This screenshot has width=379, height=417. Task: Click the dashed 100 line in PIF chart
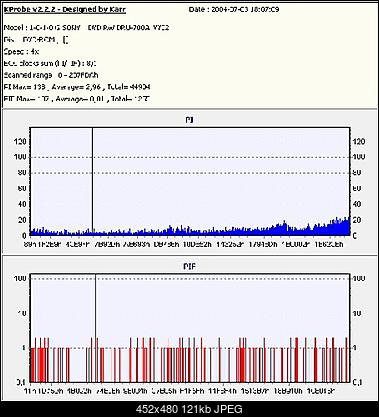[190, 278]
